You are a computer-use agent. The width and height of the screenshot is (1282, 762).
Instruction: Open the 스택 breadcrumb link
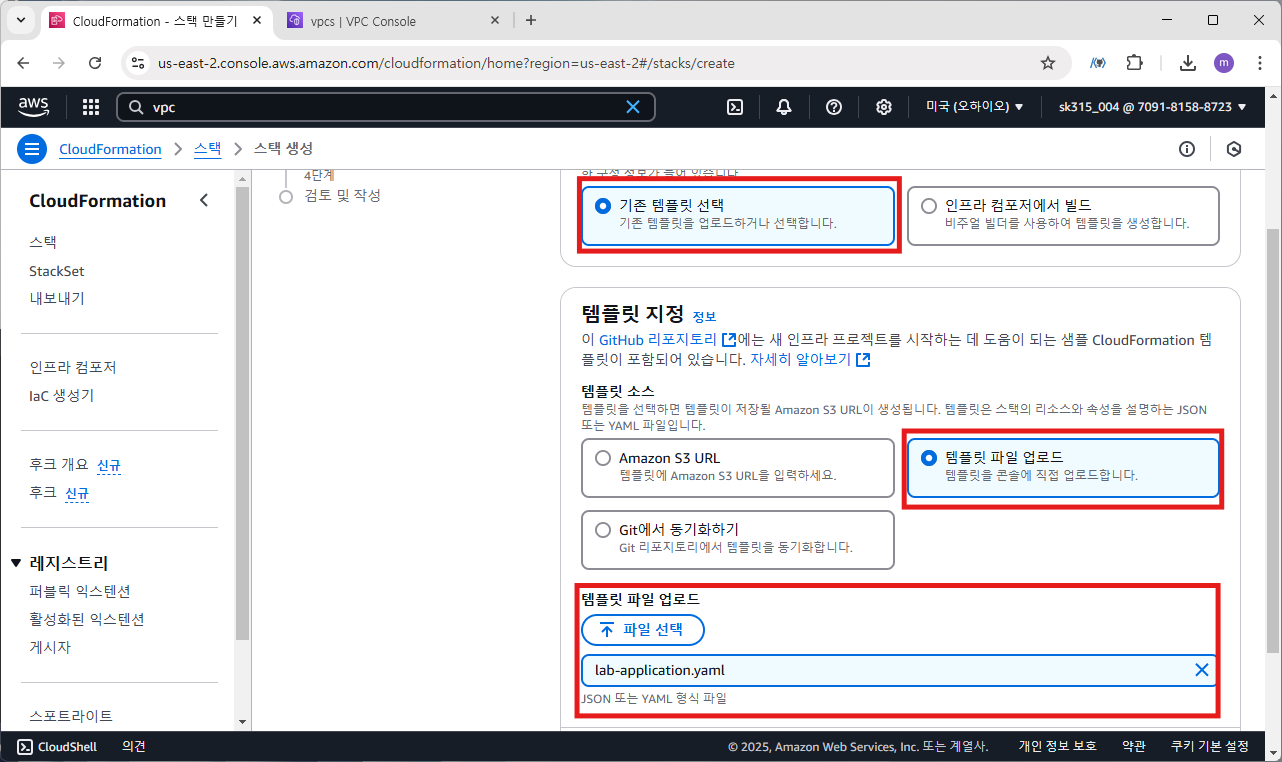(x=208, y=149)
